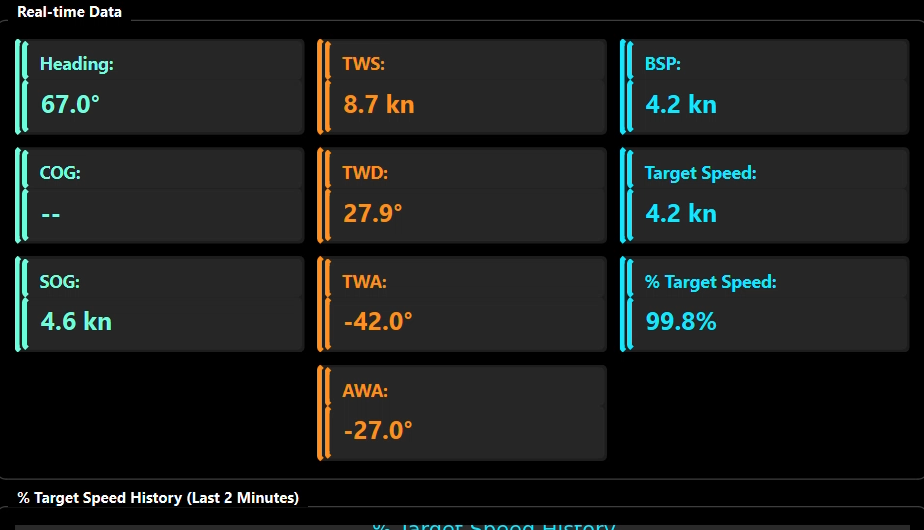Click the TWS label
The image size is (924, 530).
(363, 64)
